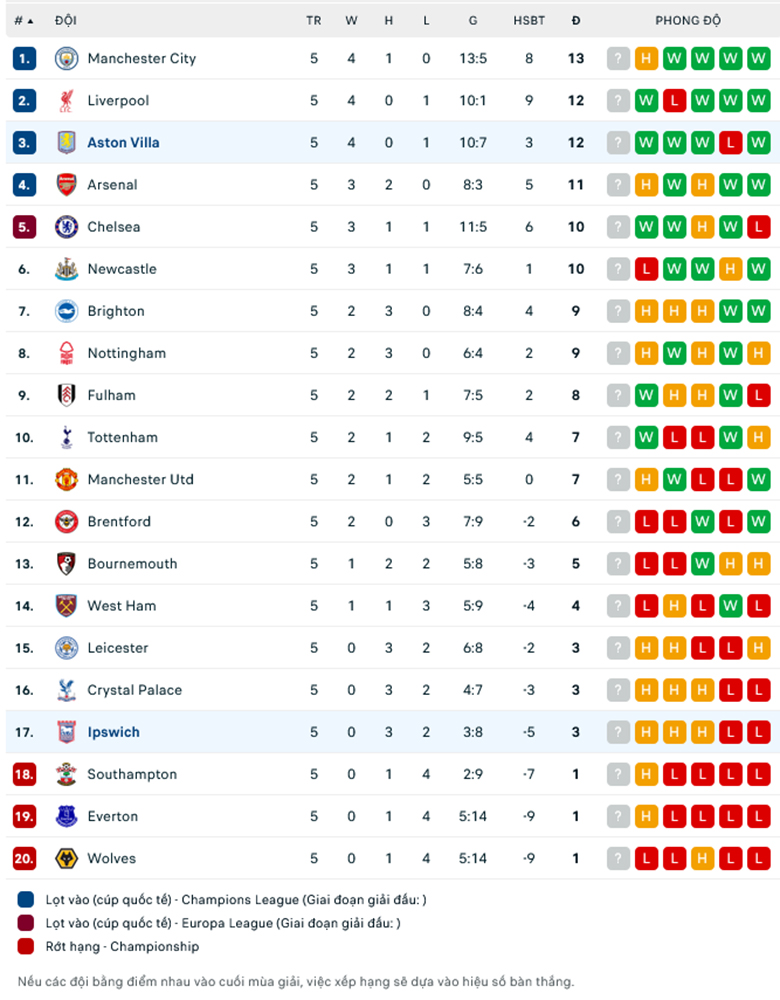Click the Crystal Palace club crest
This screenshot has width=780, height=1000.
point(66,690)
